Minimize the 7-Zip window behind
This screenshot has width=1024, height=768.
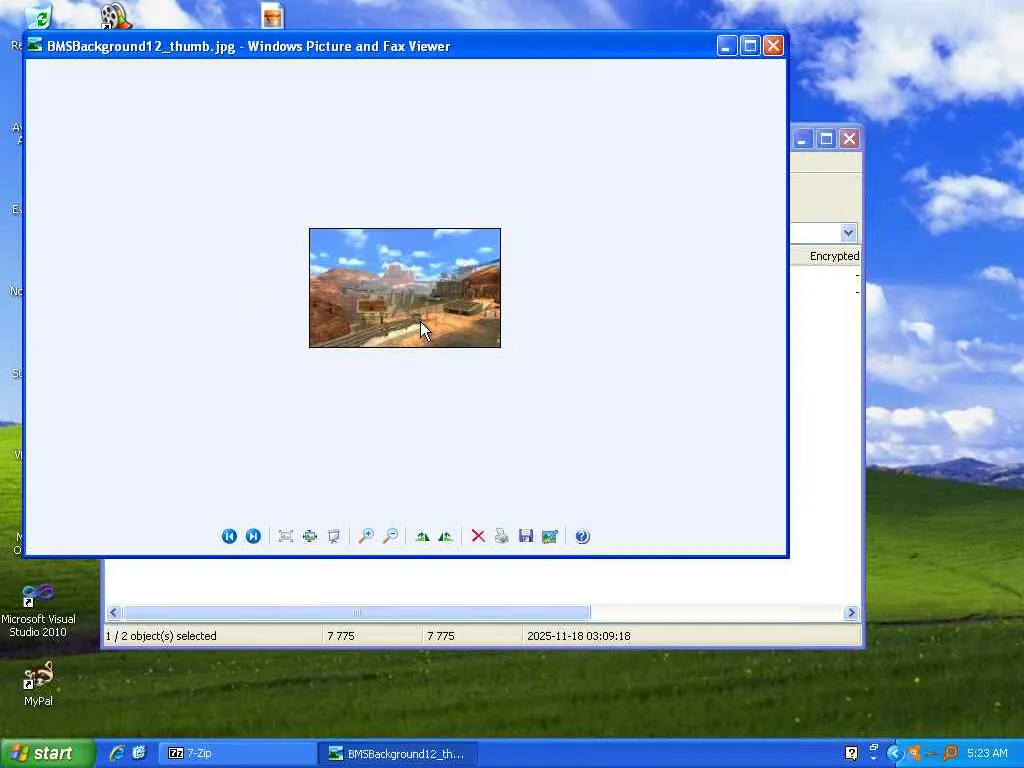coord(803,138)
